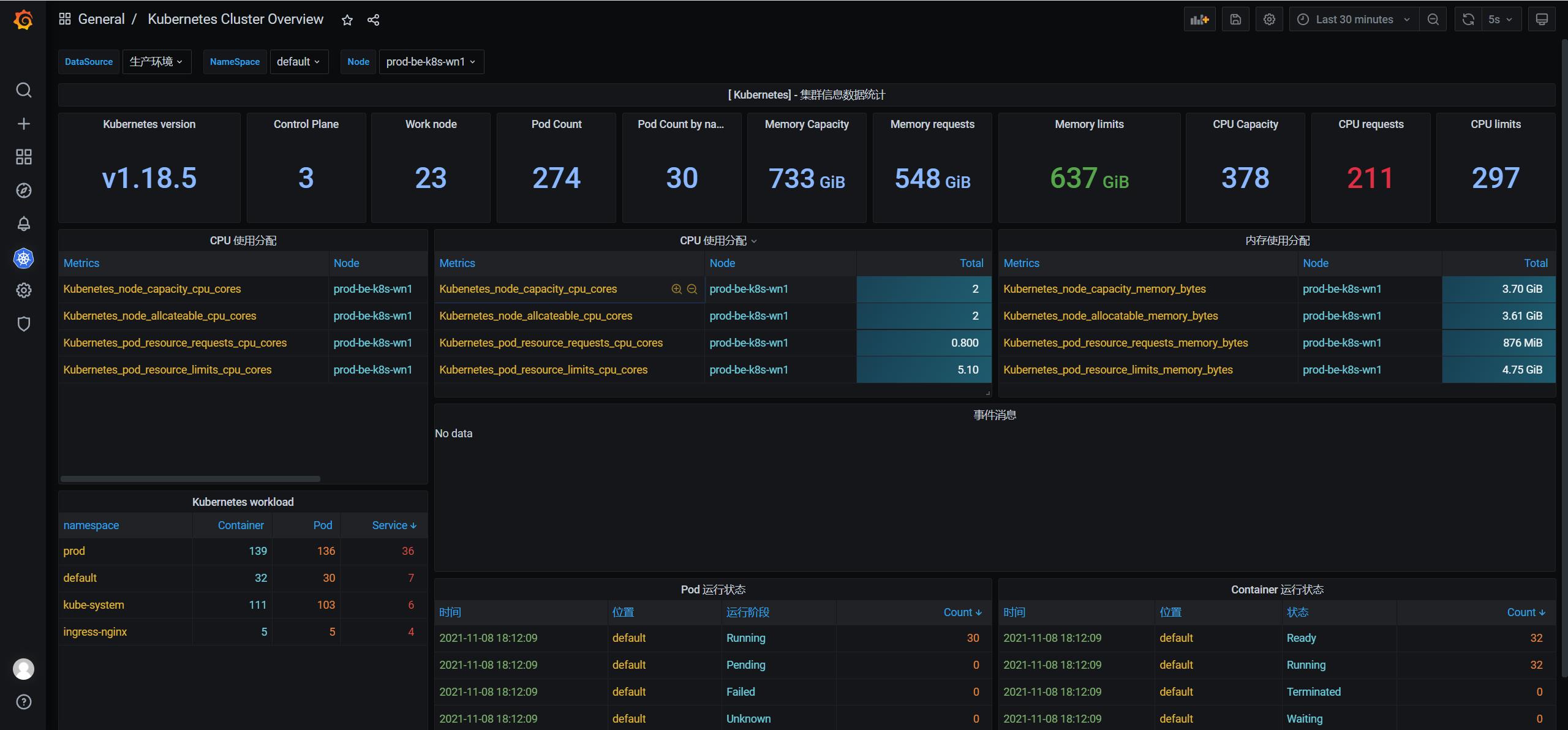Screen dimensions: 1568x730
Task: Click the Grafana logo home icon
Action: 23,20
